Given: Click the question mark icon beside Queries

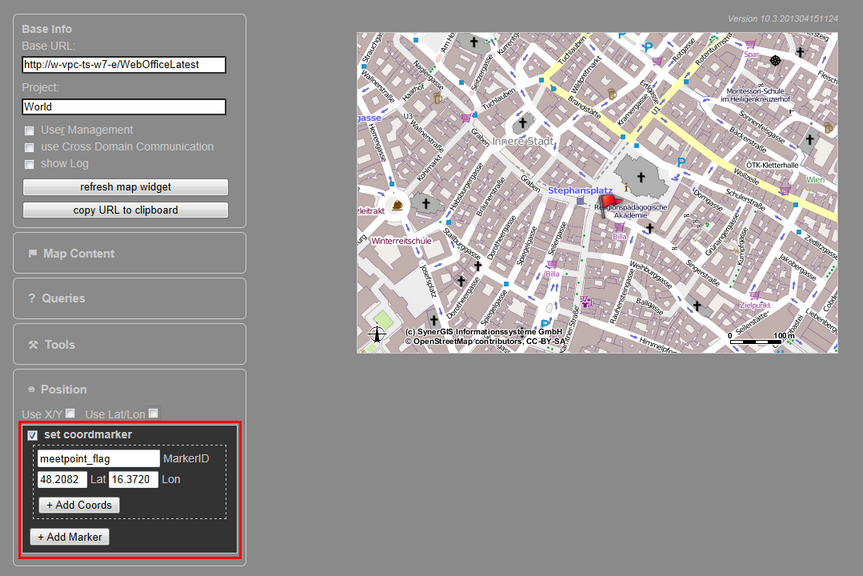Looking at the screenshot, I should click(32, 298).
